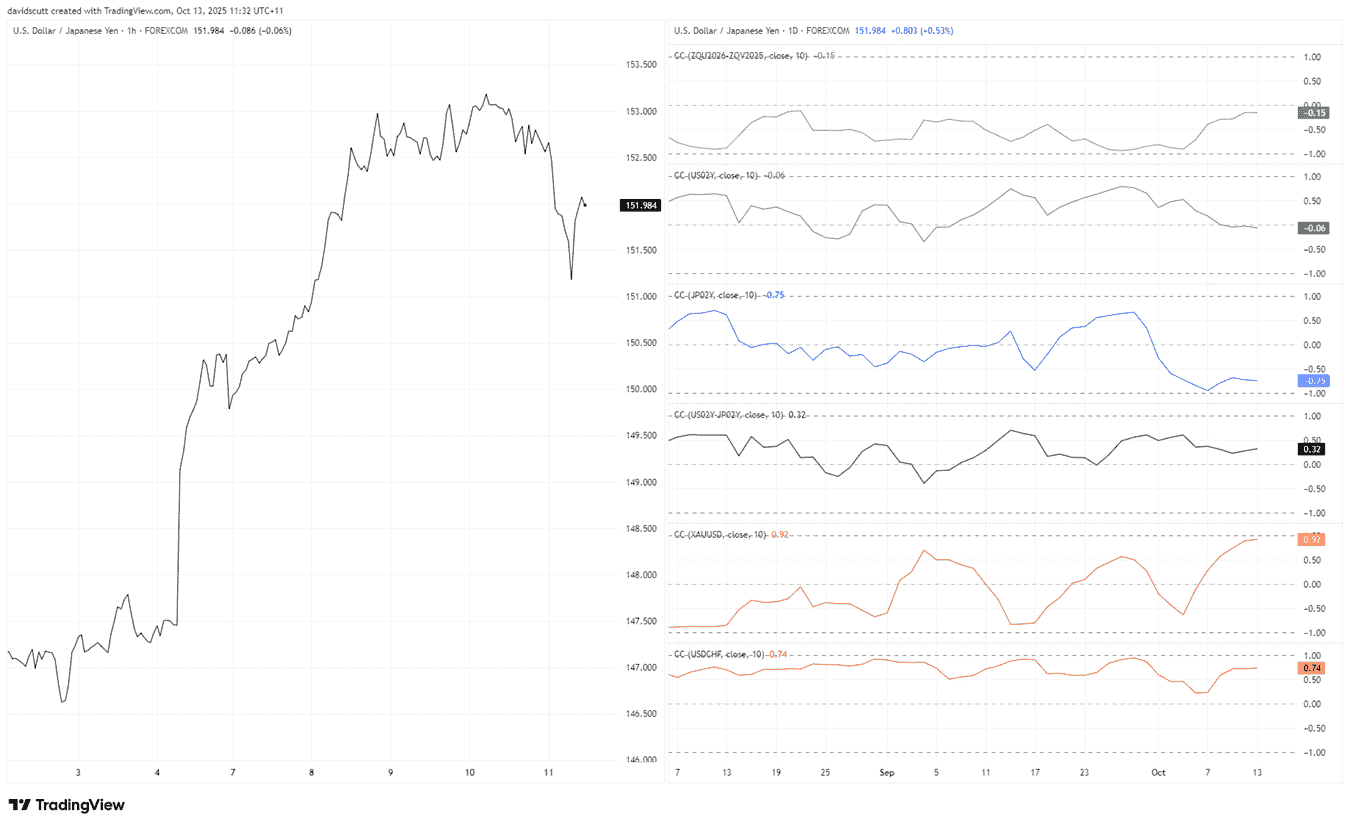
Task: Select the blue CC (JP02Y) indicator legend
Action: pyautogui.click(x=728, y=295)
